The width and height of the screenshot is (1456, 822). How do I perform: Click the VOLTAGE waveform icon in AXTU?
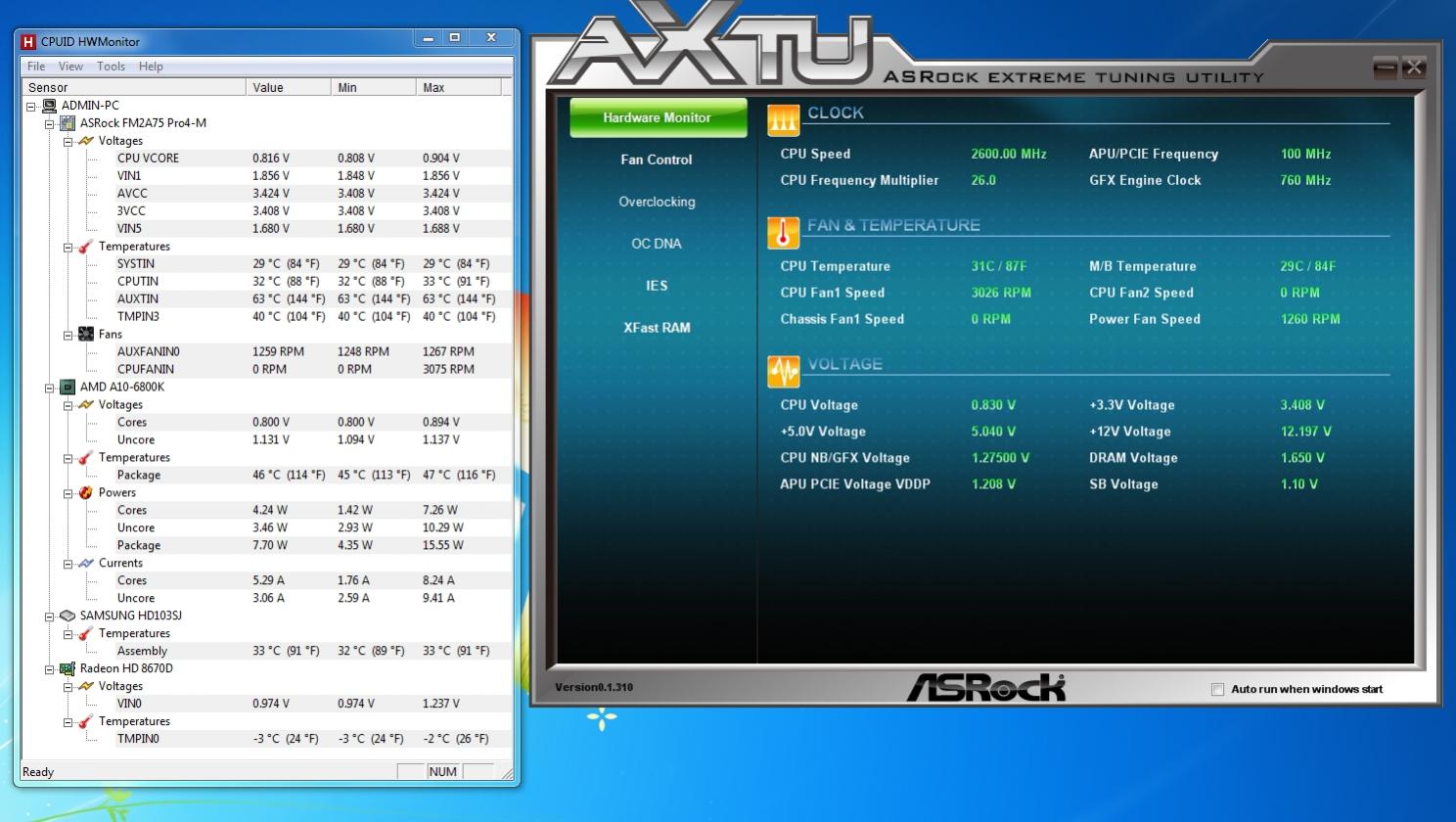coord(783,371)
